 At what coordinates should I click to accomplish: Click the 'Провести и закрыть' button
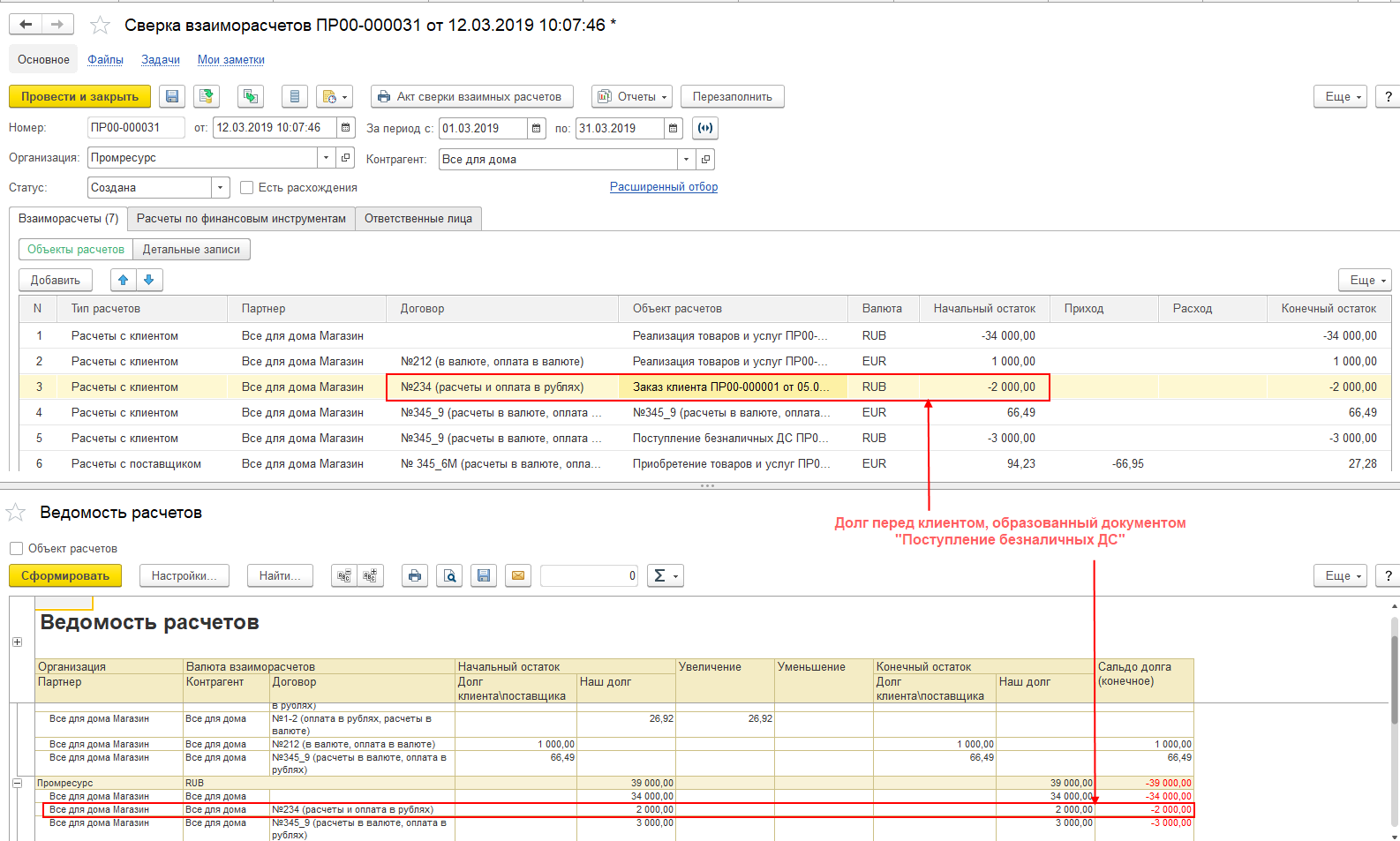coord(79,97)
